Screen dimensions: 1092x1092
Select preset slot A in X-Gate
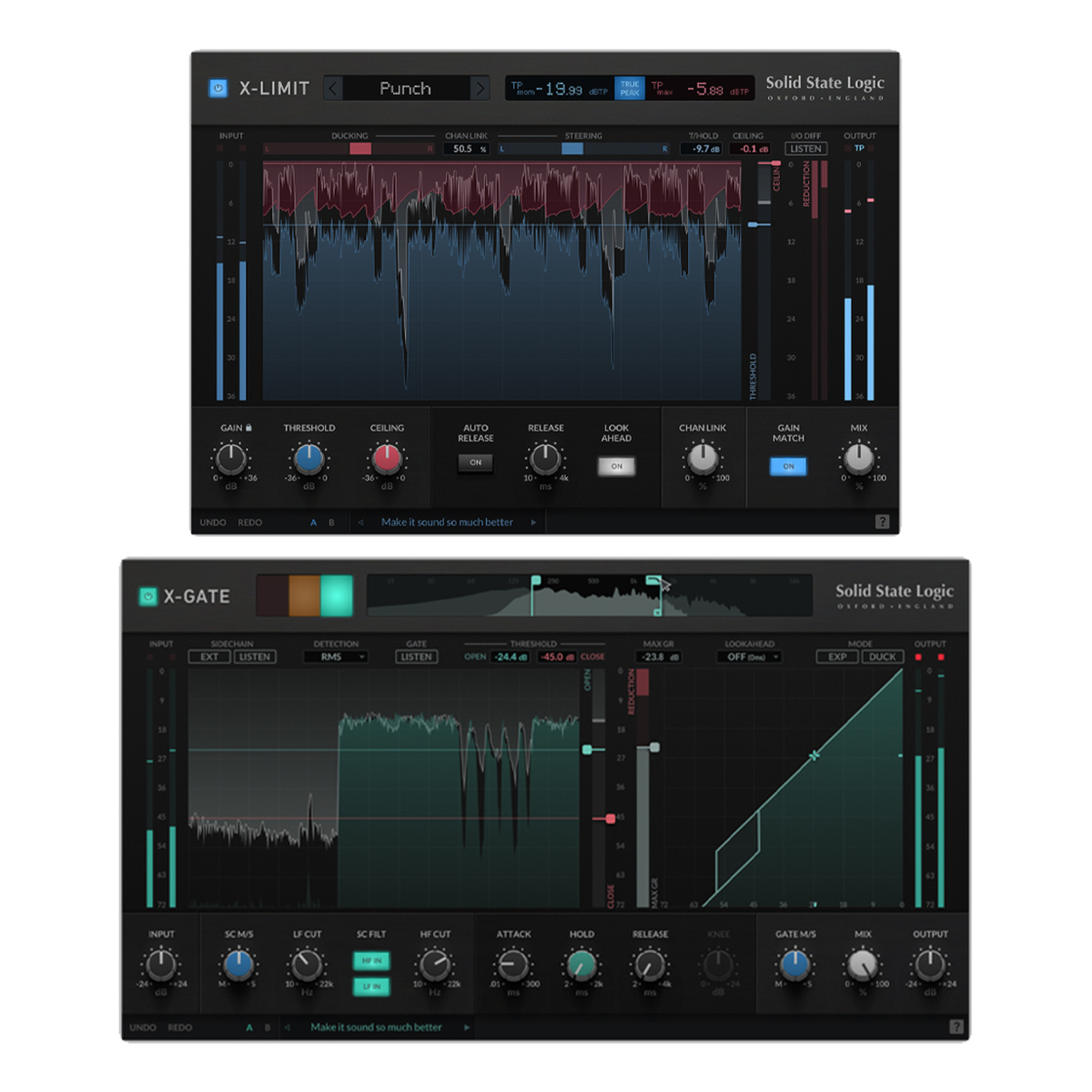click(249, 1027)
